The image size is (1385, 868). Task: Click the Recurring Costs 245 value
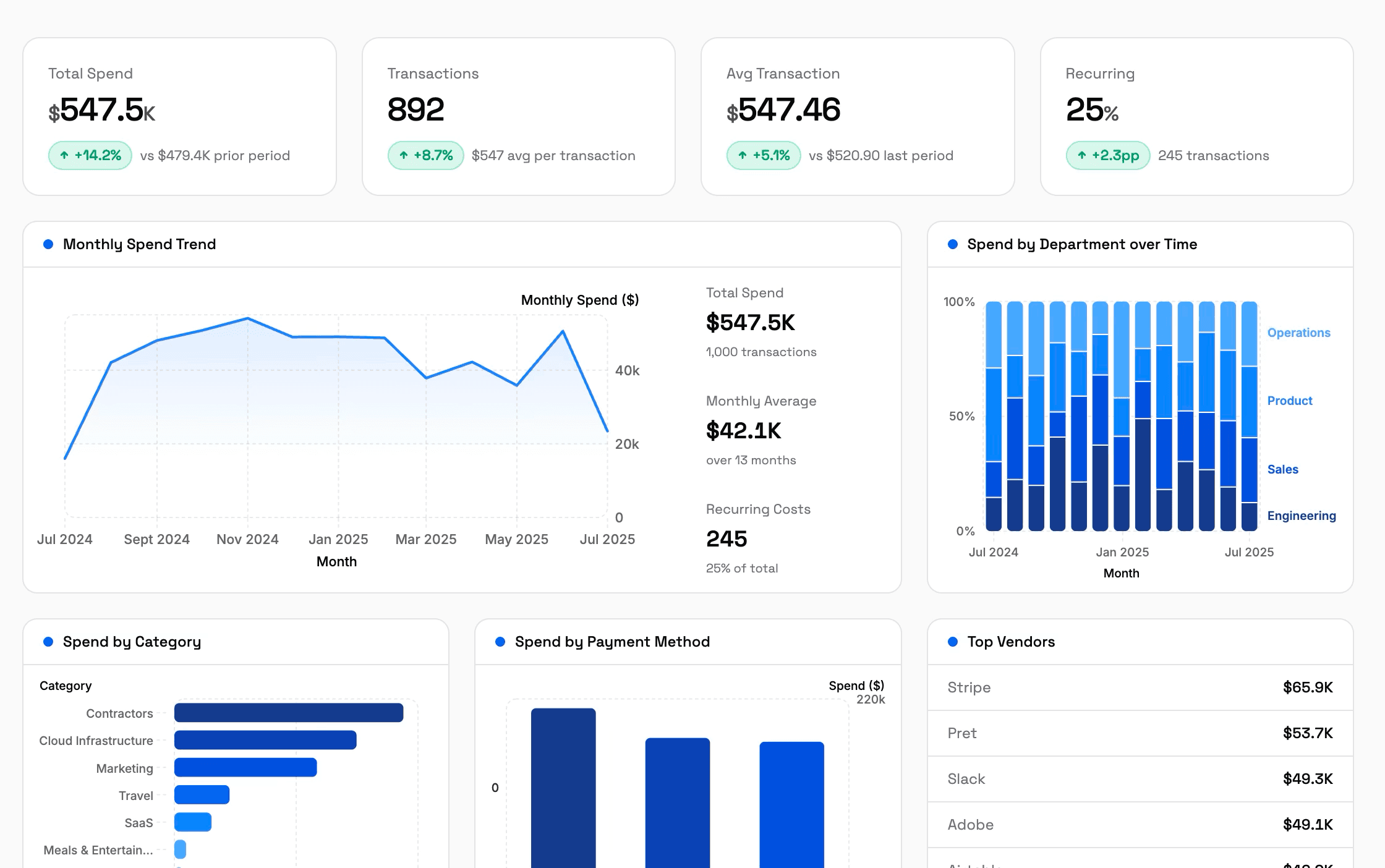tap(727, 539)
